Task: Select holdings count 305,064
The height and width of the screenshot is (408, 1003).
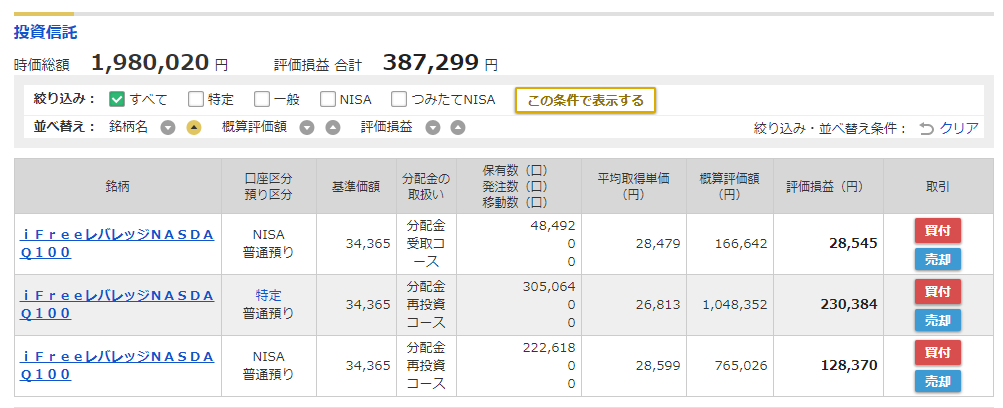Action: click(549, 286)
